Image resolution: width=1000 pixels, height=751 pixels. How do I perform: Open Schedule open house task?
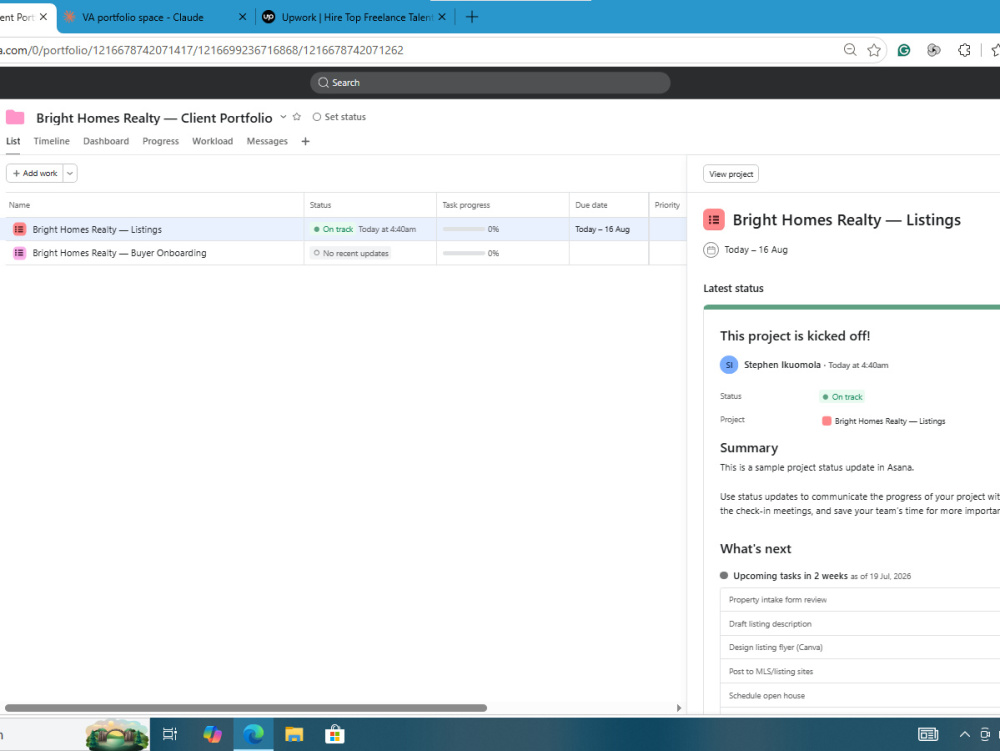[767, 696]
